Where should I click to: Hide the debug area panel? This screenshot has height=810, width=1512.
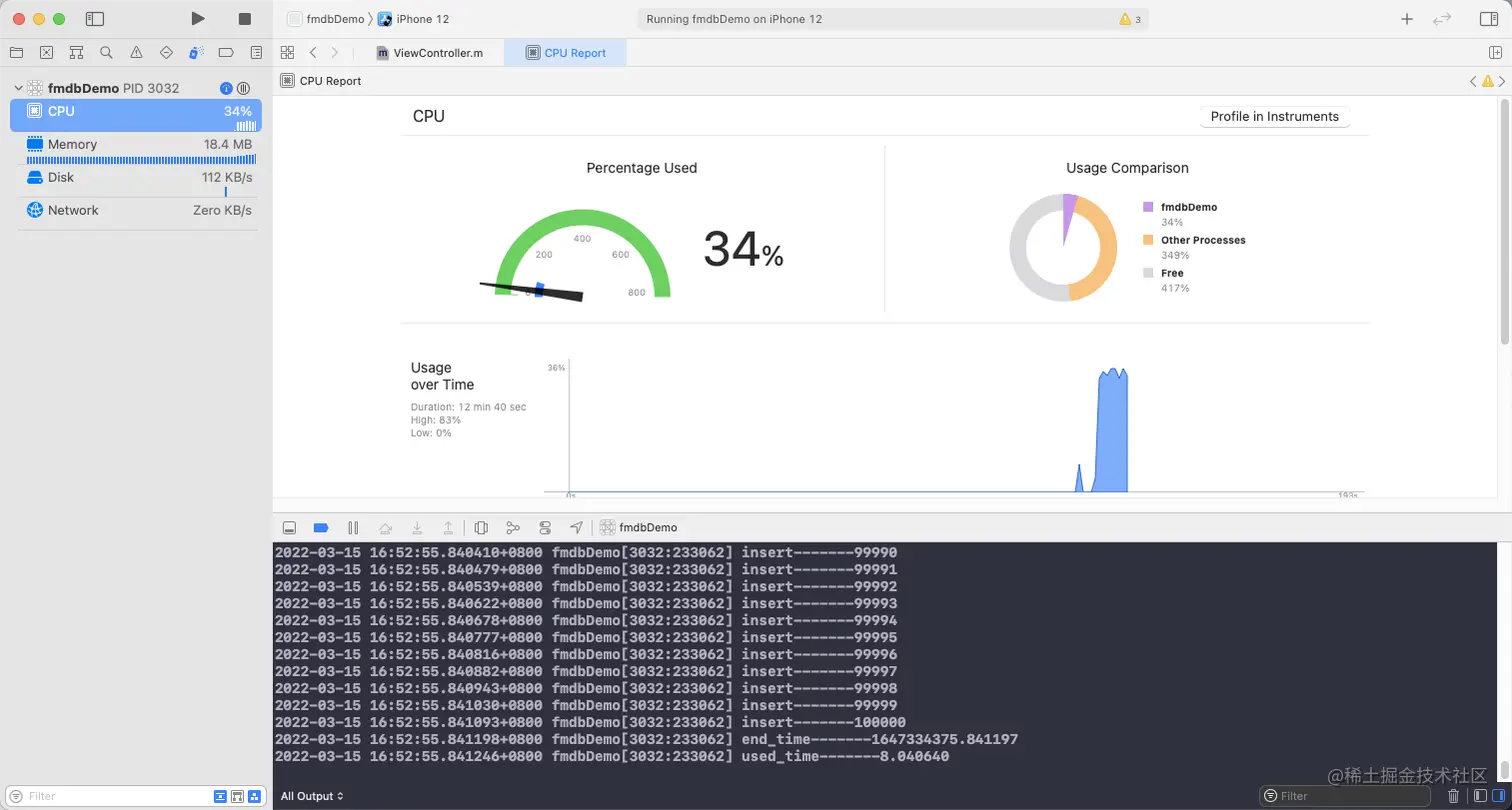[x=289, y=527]
